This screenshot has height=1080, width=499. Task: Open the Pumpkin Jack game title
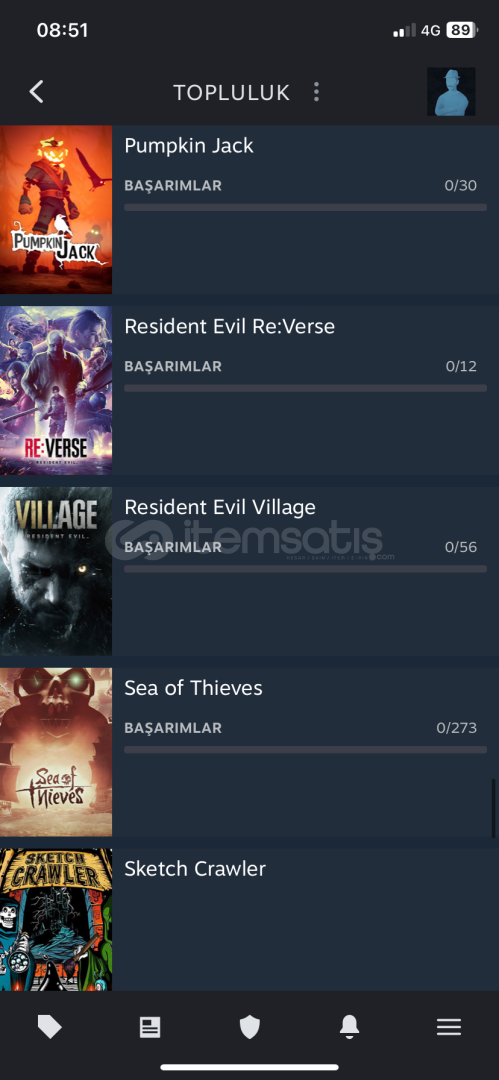point(189,146)
